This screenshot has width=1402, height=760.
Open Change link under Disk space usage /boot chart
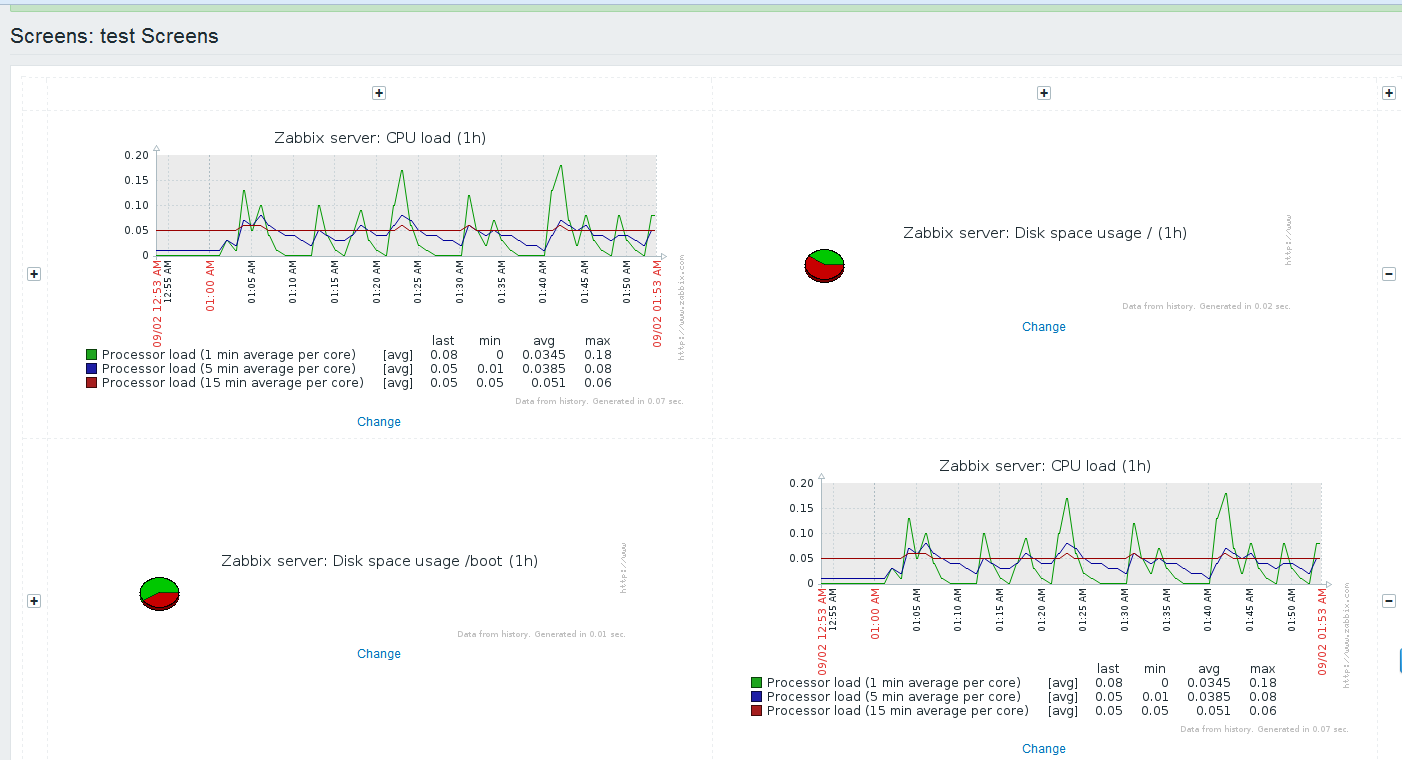[x=379, y=654]
